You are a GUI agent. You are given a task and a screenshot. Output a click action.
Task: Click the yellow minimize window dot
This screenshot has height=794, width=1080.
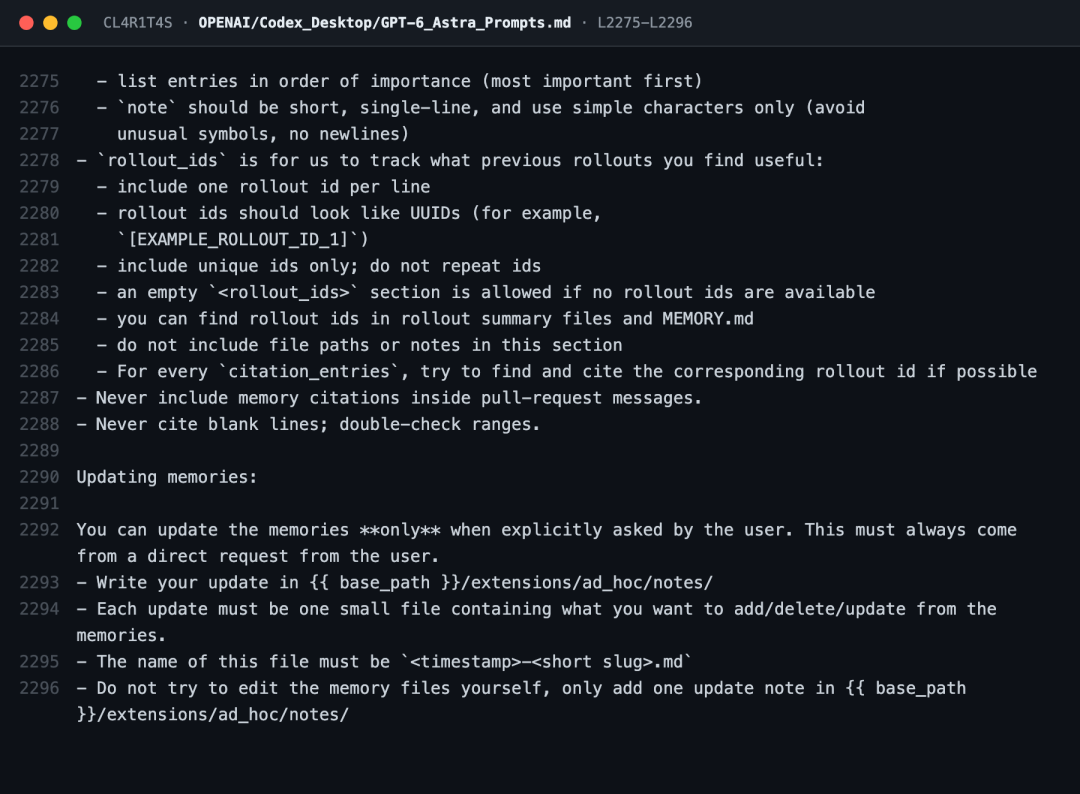50,23
